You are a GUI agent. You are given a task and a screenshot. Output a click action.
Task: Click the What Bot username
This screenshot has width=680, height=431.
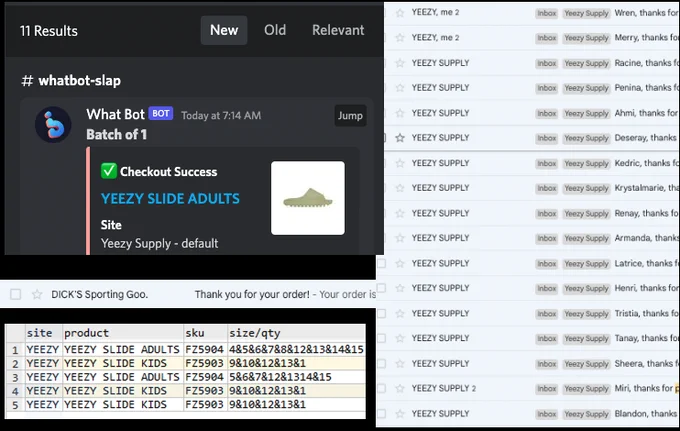pos(115,114)
